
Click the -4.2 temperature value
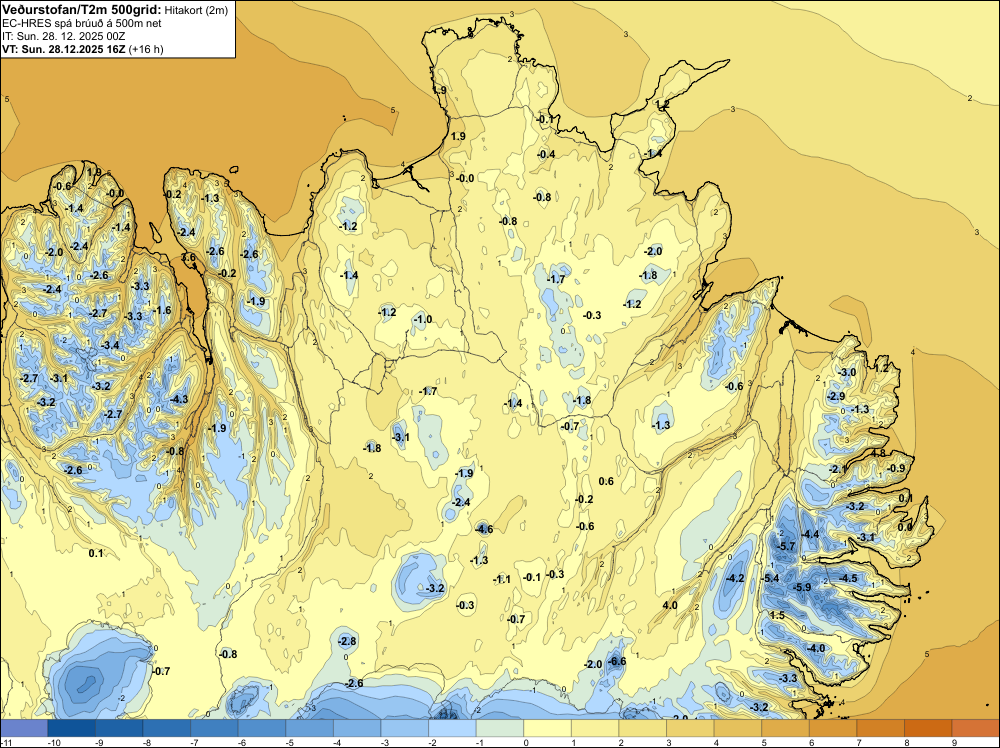735,578
